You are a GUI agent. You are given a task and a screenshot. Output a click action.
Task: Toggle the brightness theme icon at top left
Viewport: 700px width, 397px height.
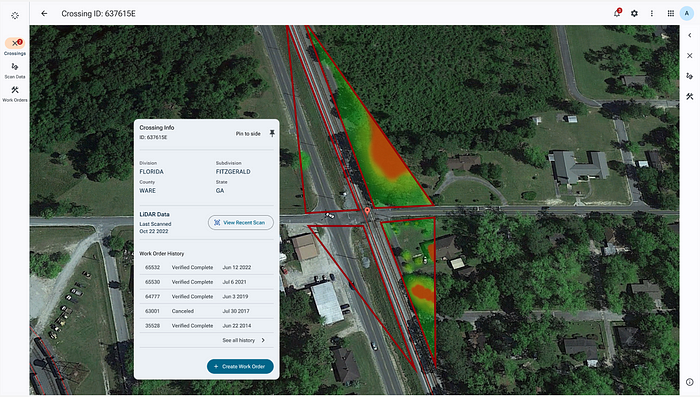point(15,16)
